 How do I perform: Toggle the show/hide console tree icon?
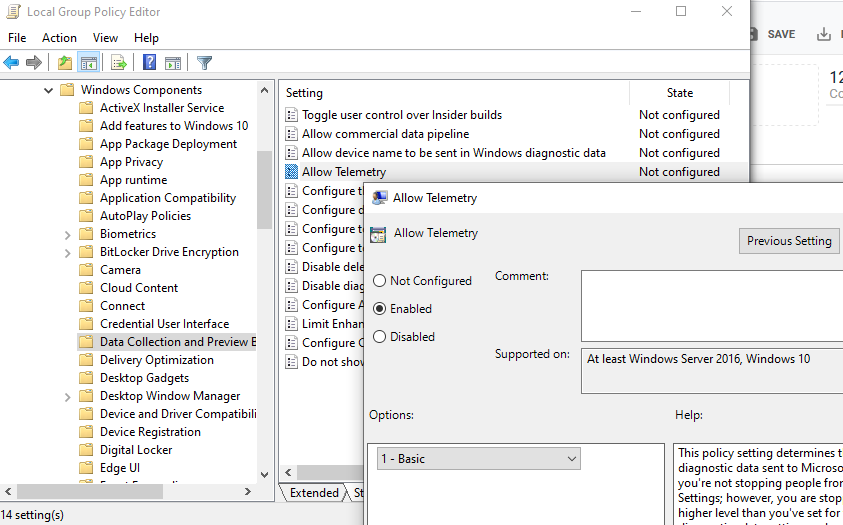pyautogui.click(x=88, y=62)
